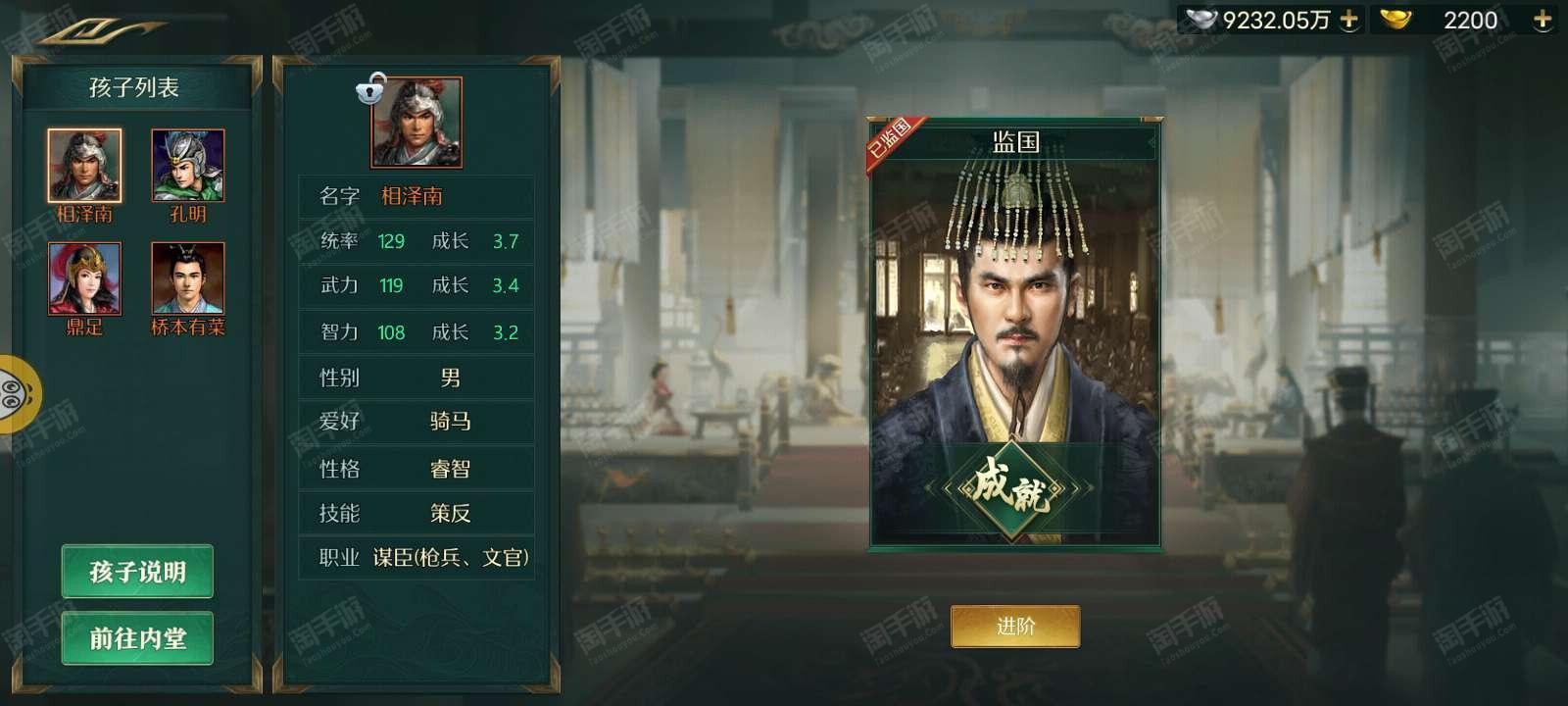Image resolution: width=1568 pixels, height=706 pixels.
Task: Click the silver ingot currency icon
Action: pos(1201,20)
